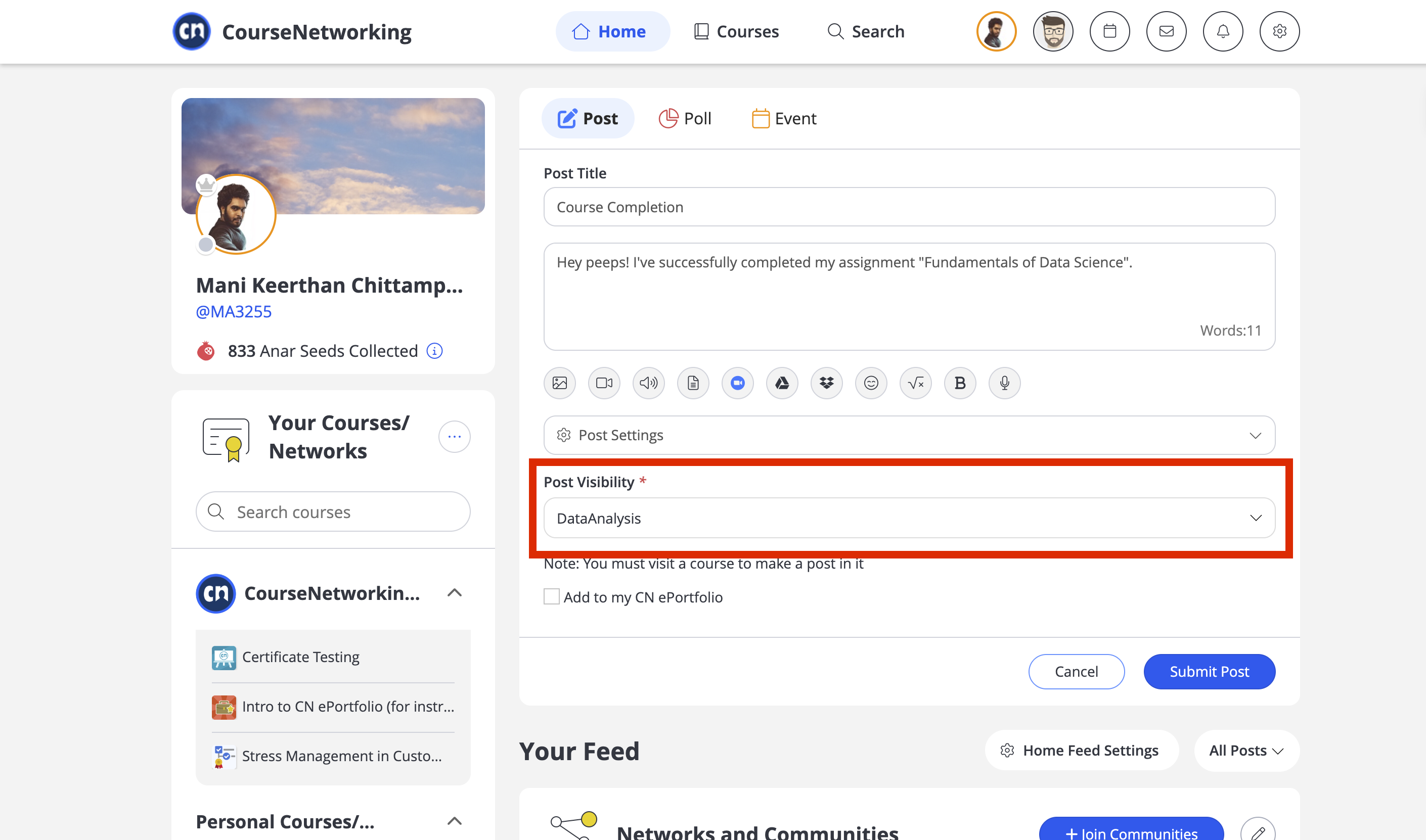Attach an image using picture icon
1426x840 pixels.
pos(559,383)
